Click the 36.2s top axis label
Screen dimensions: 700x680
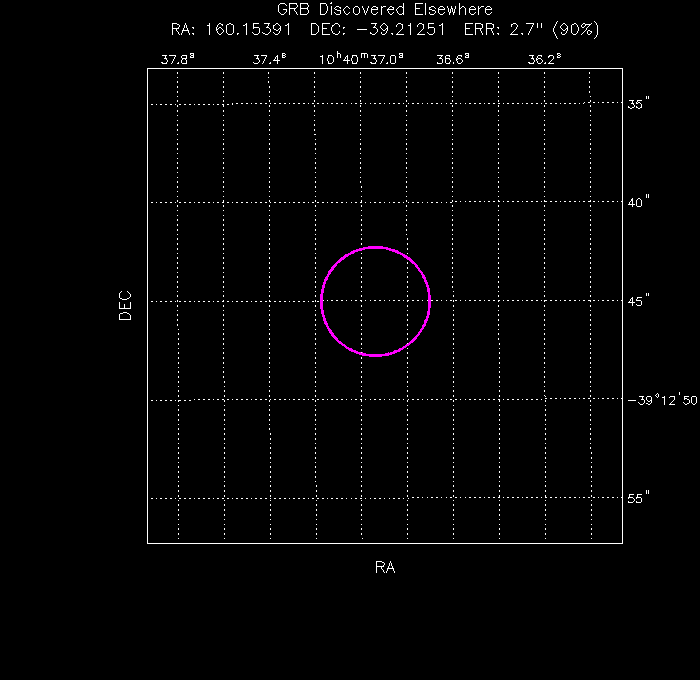coord(544,59)
